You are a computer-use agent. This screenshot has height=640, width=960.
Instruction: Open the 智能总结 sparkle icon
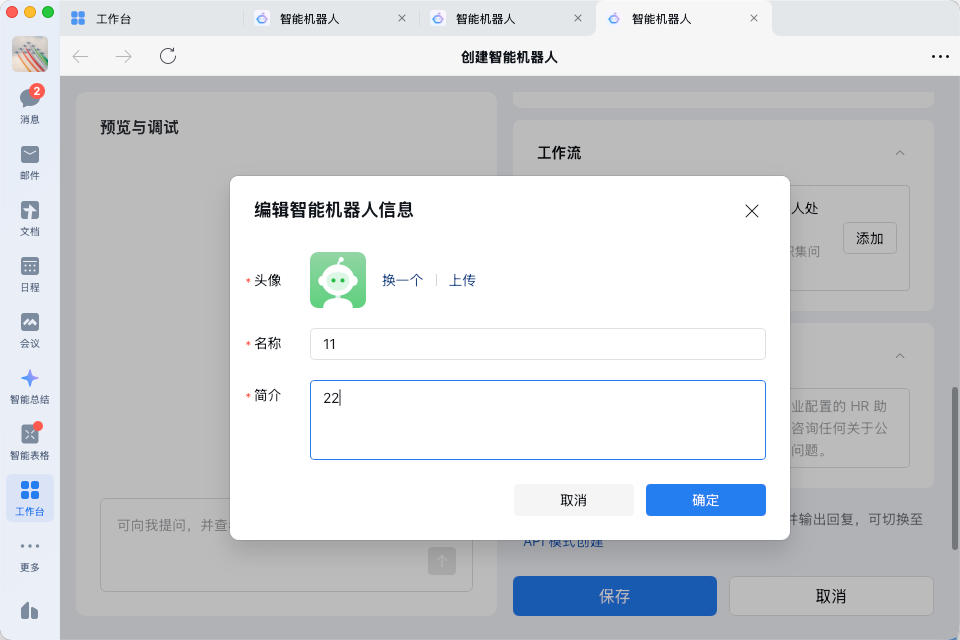pos(30,379)
